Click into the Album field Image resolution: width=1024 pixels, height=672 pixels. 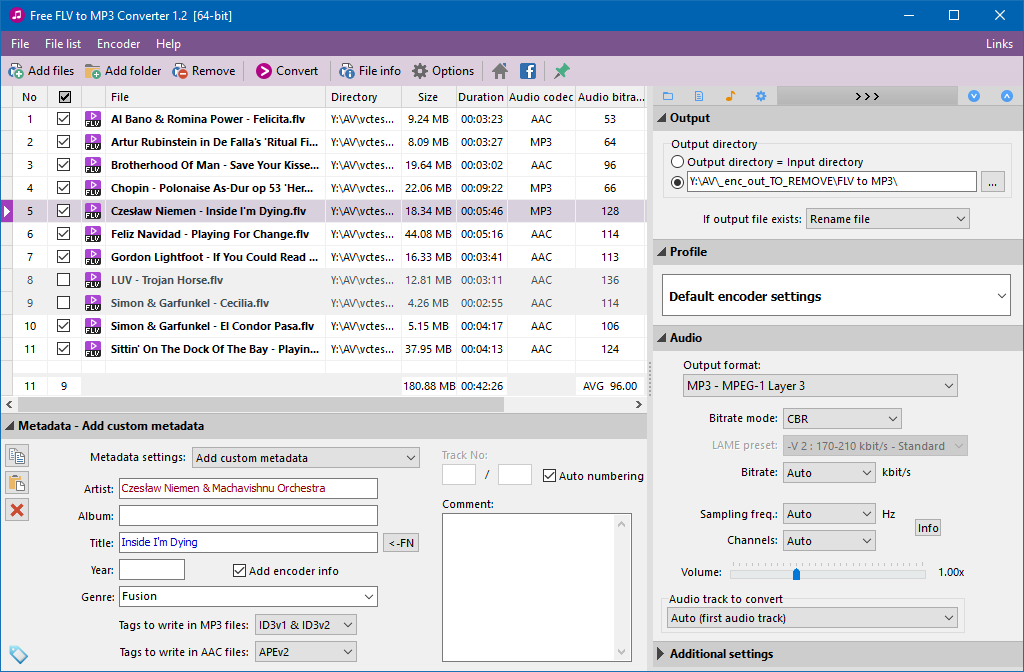[248, 516]
